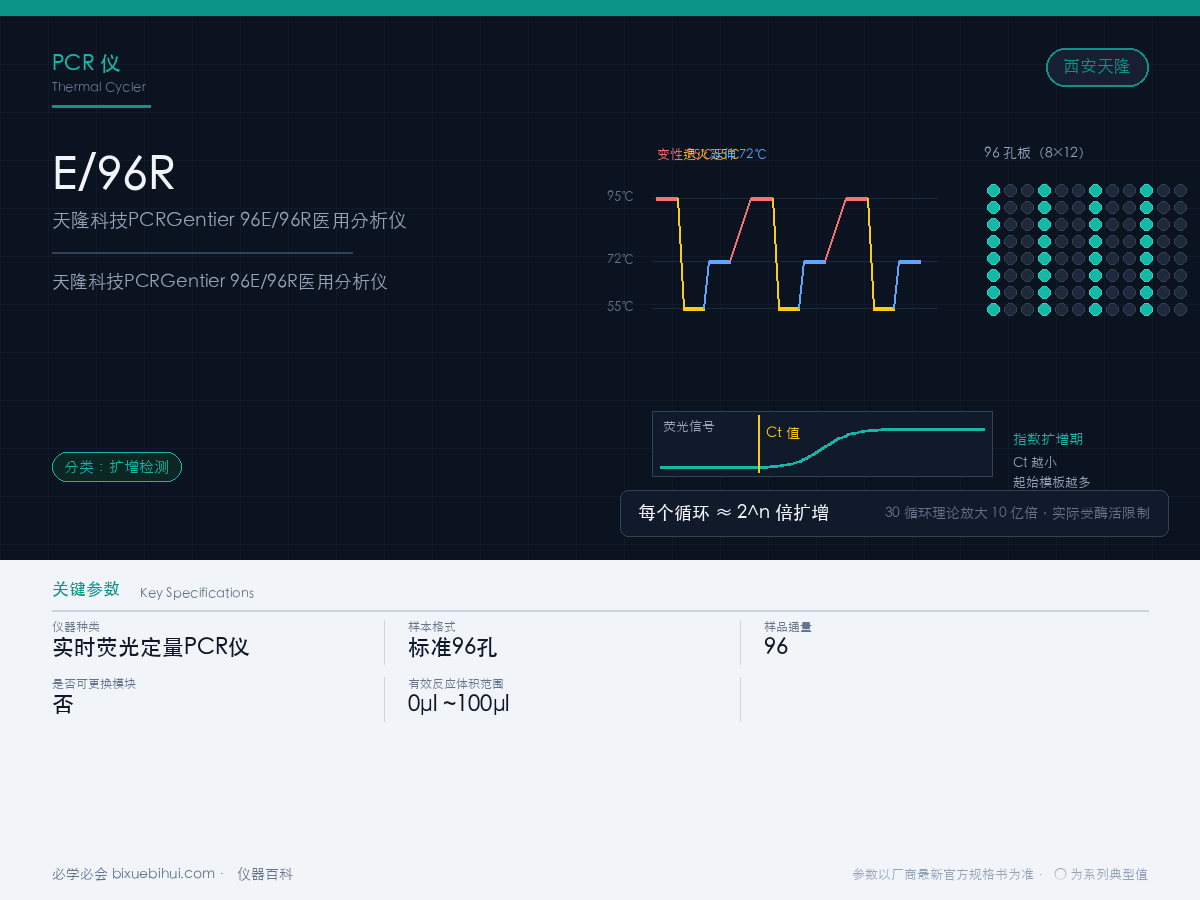This screenshot has height=900, width=1200.
Task: Click the 西安天隆 brand pill button
Action: (x=1097, y=67)
